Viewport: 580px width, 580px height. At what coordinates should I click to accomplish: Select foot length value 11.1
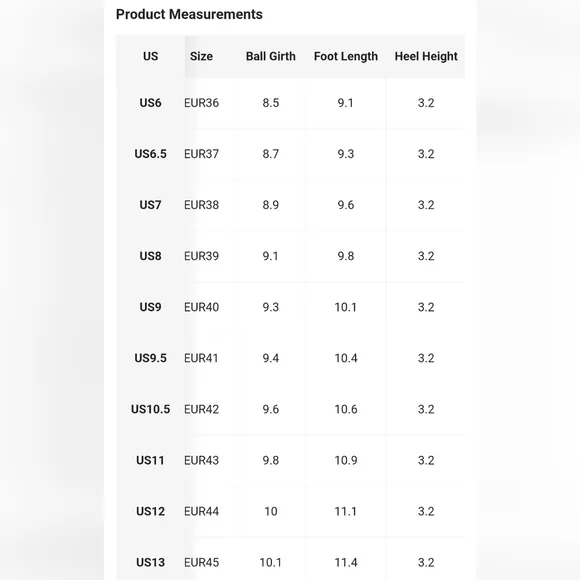pos(345,511)
